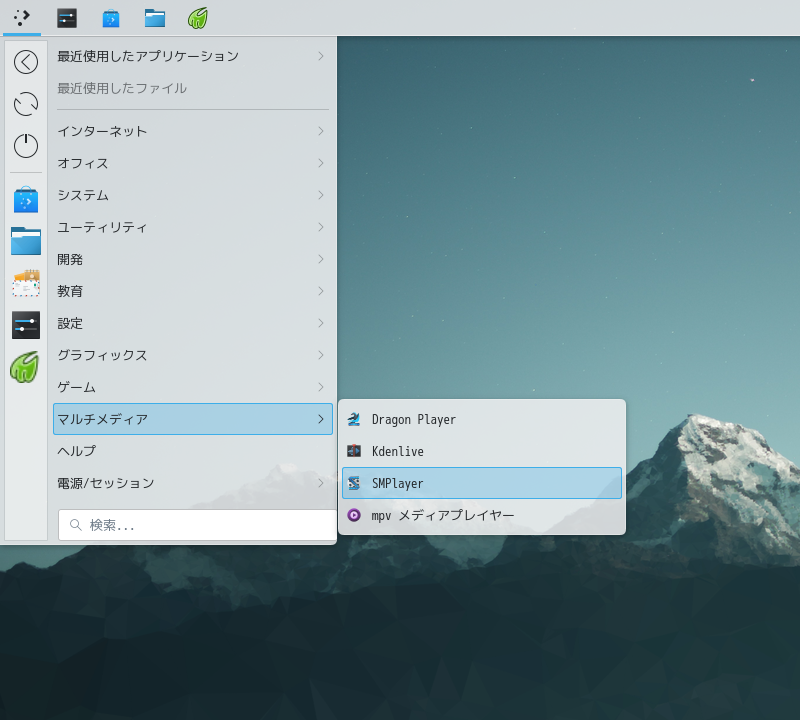Open the 開発 category
The image size is (800, 720).
(193, 259)
